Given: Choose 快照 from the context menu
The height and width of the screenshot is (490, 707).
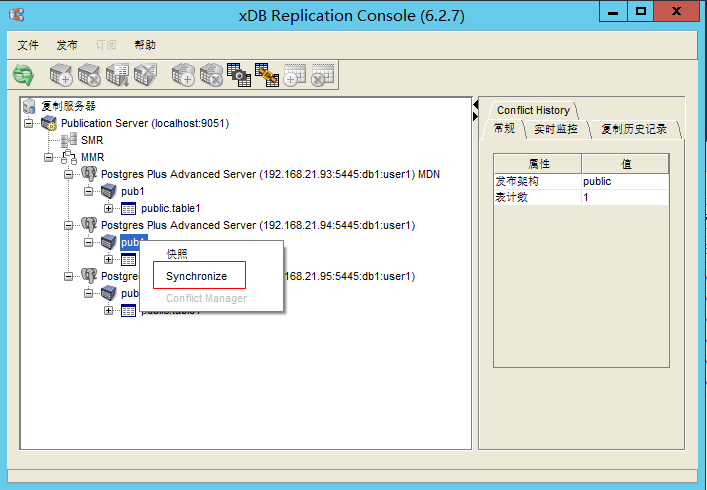Looking at the screenshot, I should click(177, 254).
